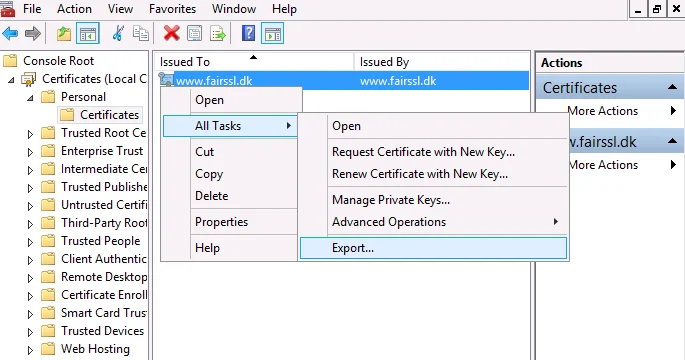Screen dimensions: 685x360
Task: Expand Advanced Operations submenu
Action: pos(433,222)
